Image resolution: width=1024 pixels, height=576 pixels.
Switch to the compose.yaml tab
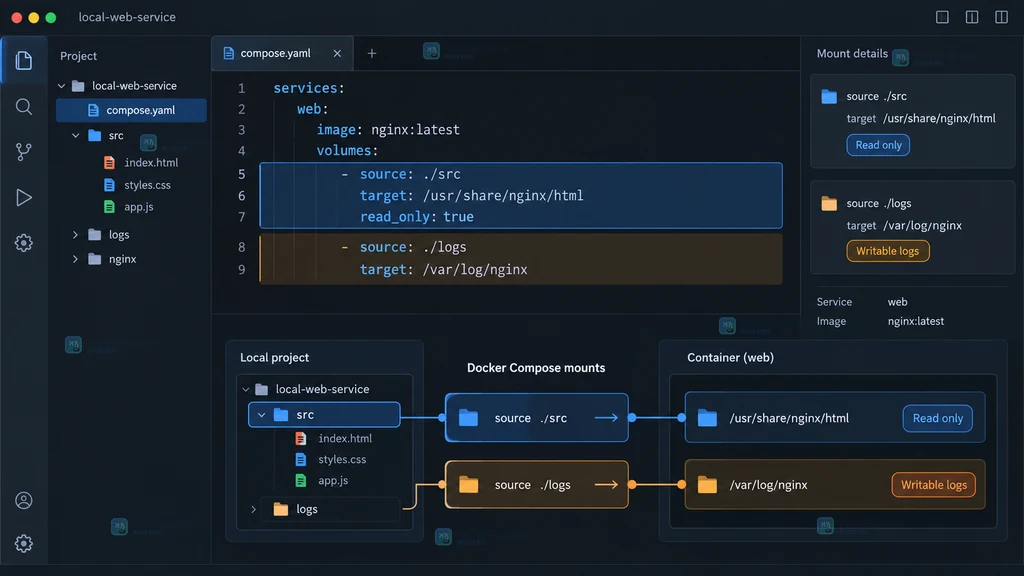(282, 54)
